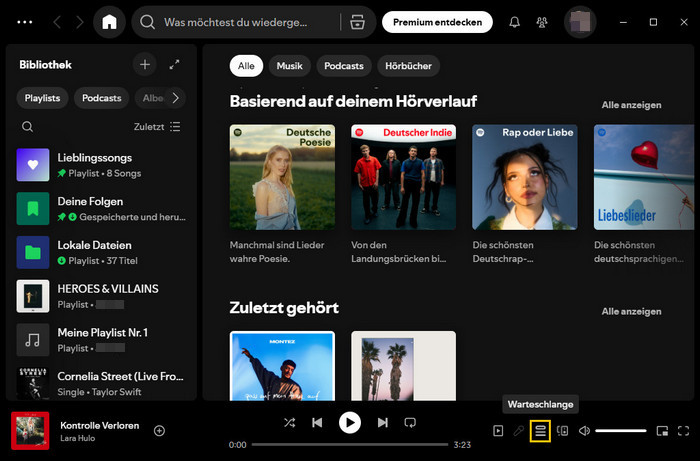Filter library by Alben chip
This screenshot has height=461, width=700.
[x=153, y=98]
